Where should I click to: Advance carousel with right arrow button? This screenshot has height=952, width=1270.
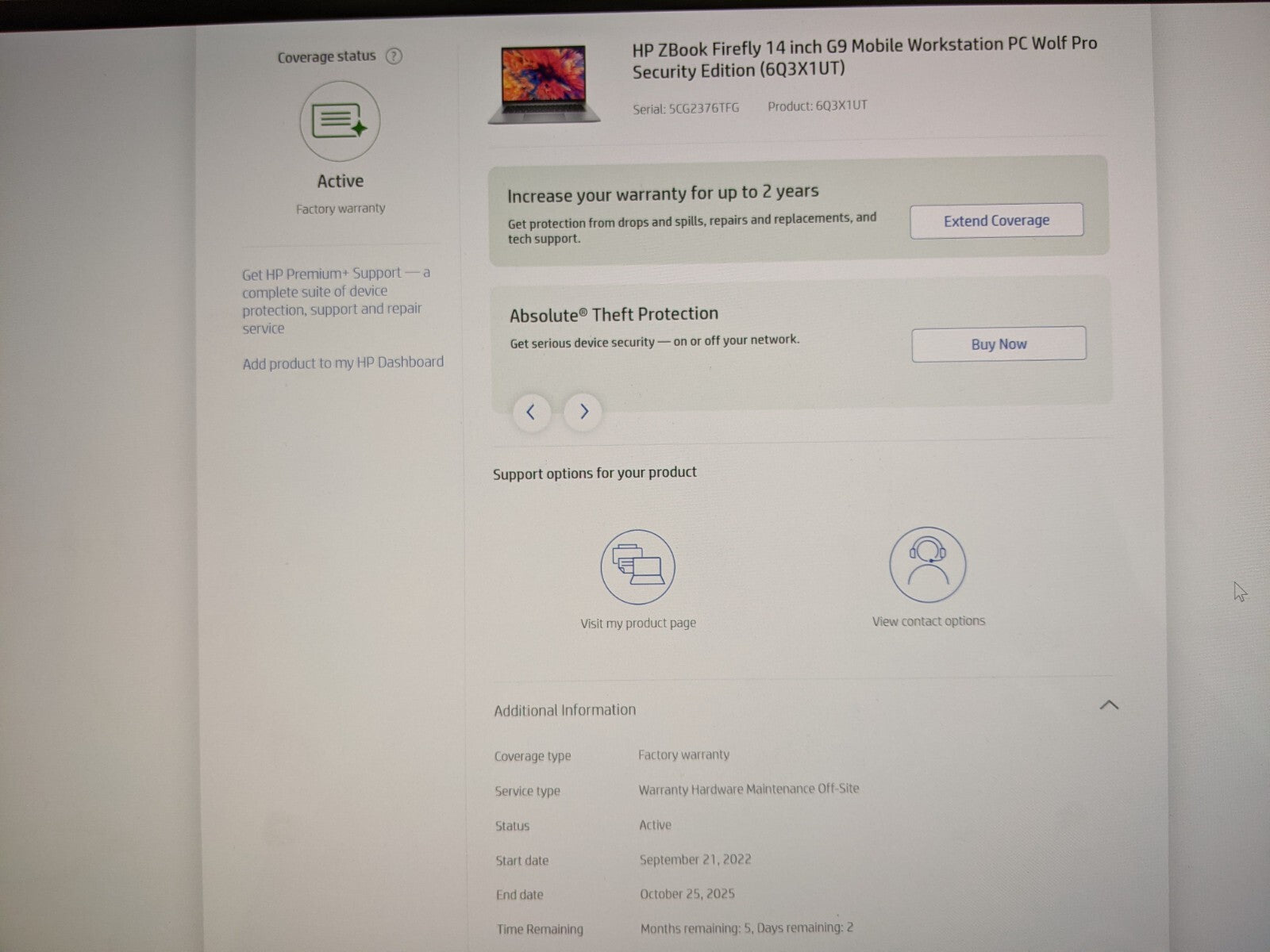point(583,412)
